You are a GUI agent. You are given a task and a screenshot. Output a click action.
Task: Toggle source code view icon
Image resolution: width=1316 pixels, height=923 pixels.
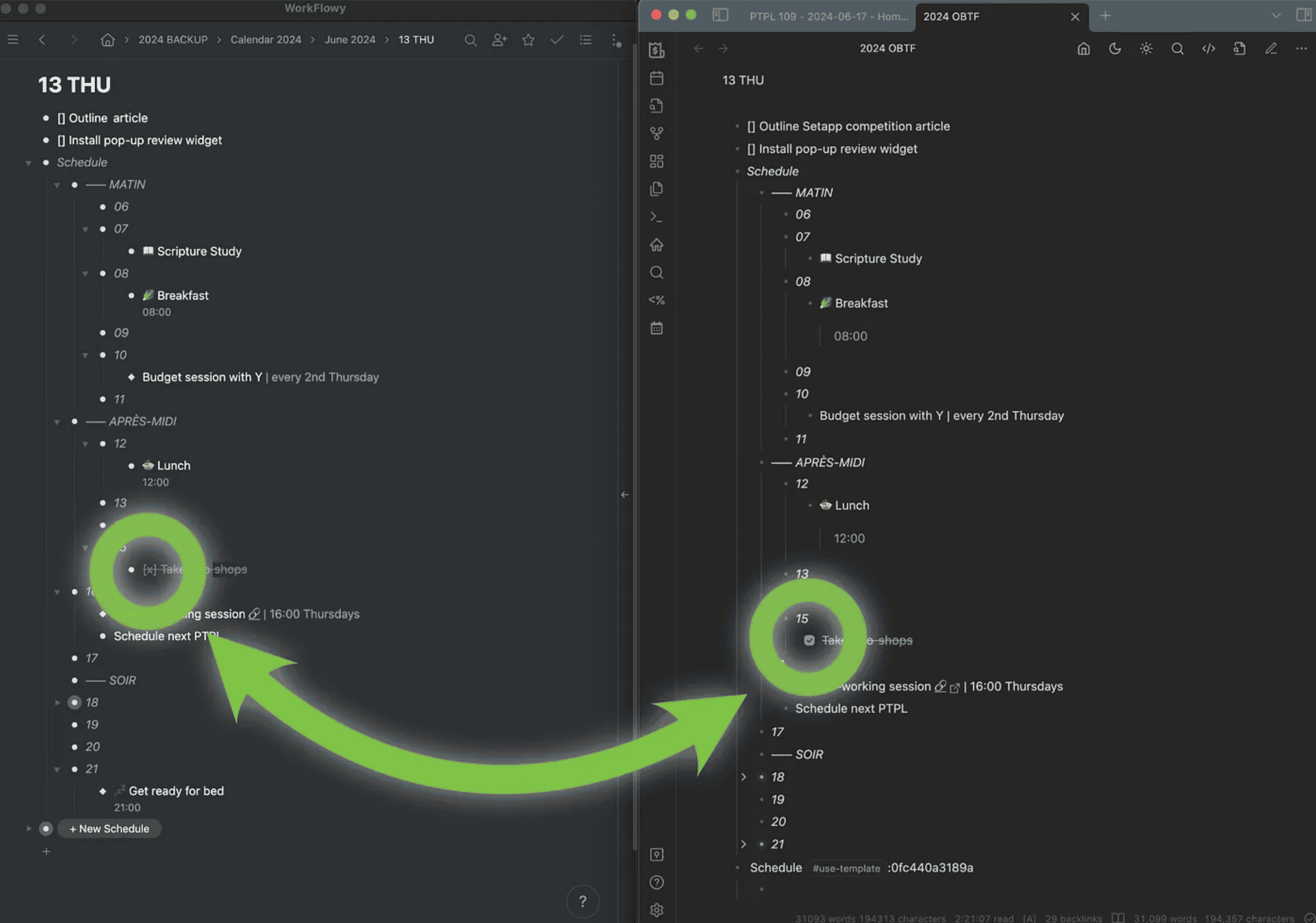(1208, 49)
